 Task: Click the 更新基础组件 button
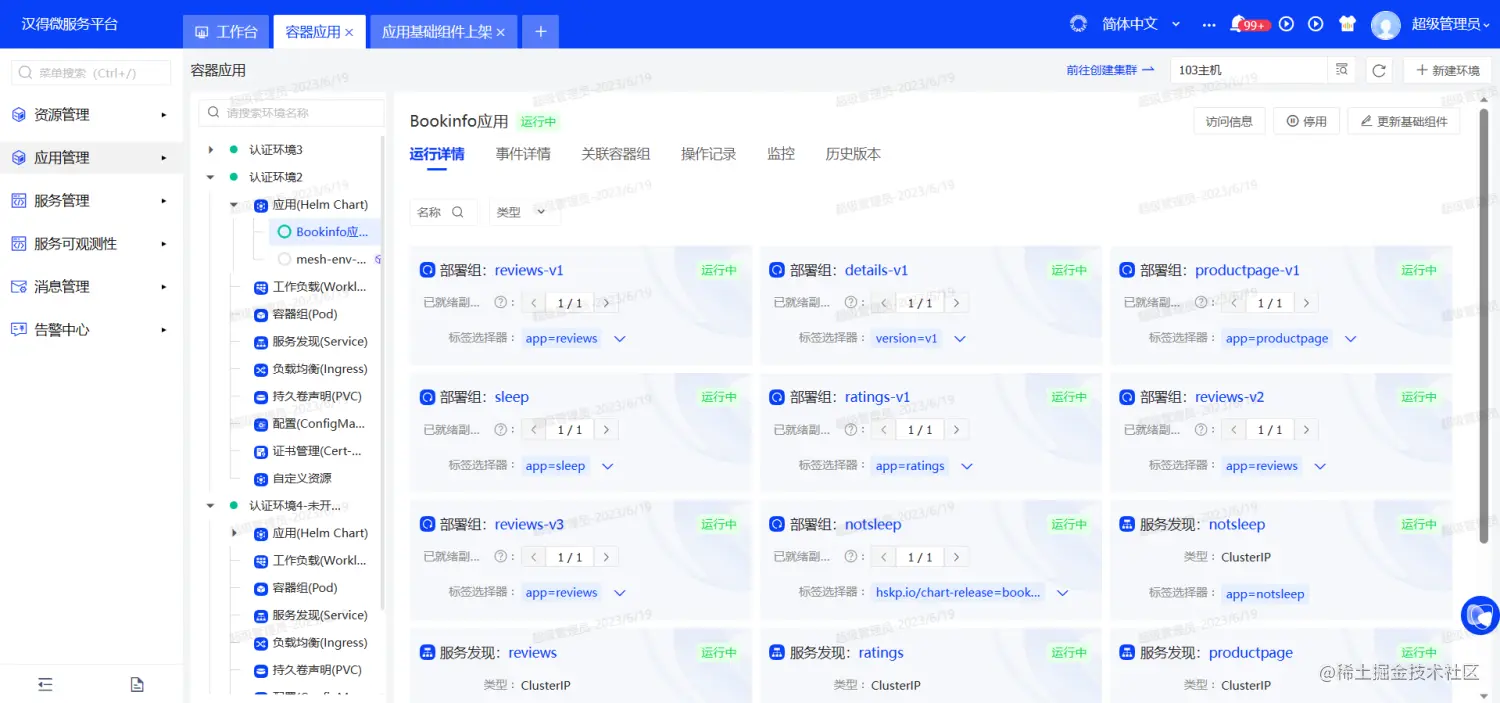pos(1404,121)
